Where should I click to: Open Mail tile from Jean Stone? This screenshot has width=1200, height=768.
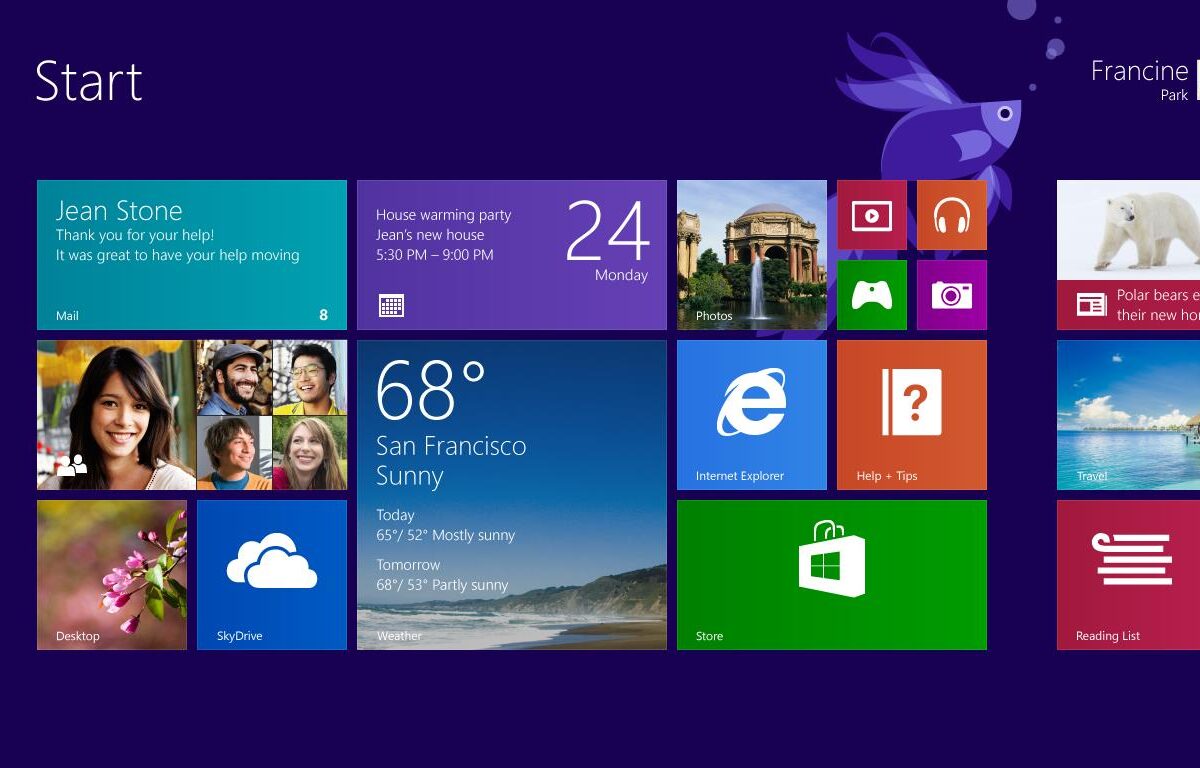191,255
